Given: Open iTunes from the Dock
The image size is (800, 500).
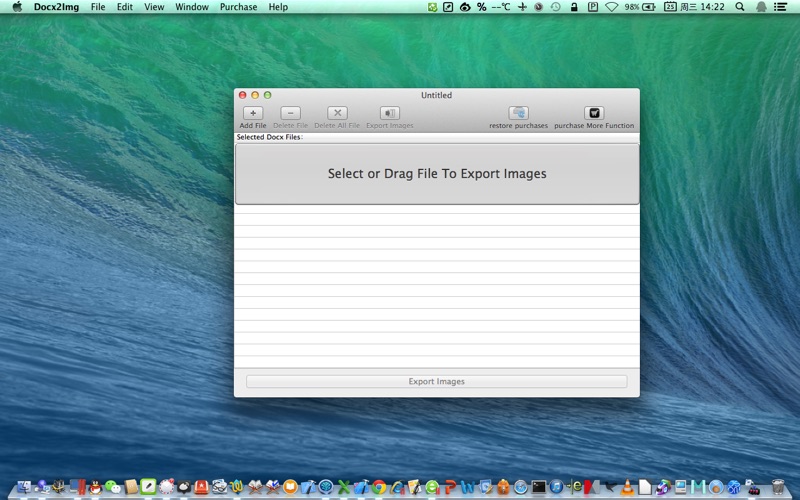Looking at the screenshot, I should (556, 487).
